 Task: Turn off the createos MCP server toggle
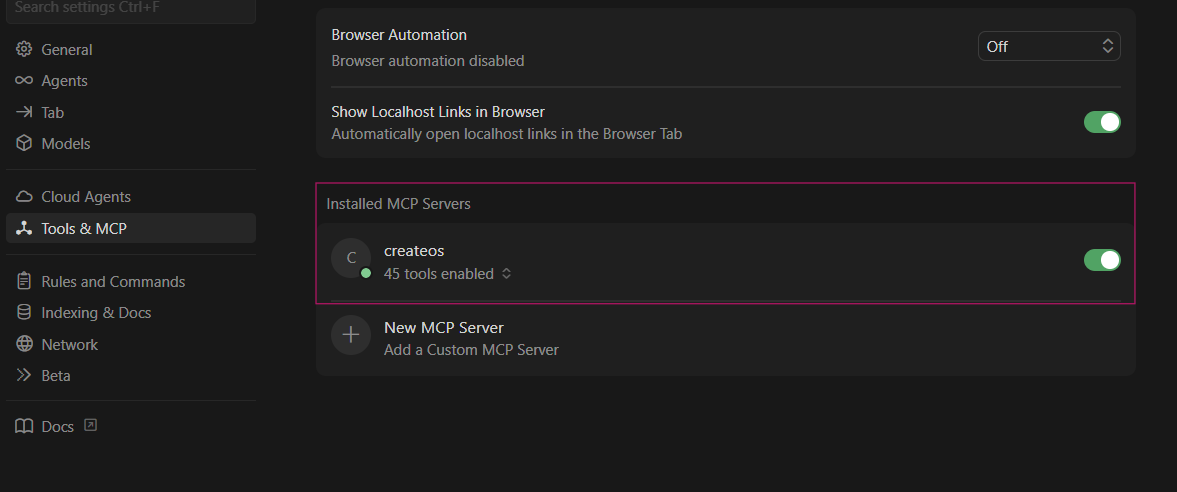pos(1102,260)
